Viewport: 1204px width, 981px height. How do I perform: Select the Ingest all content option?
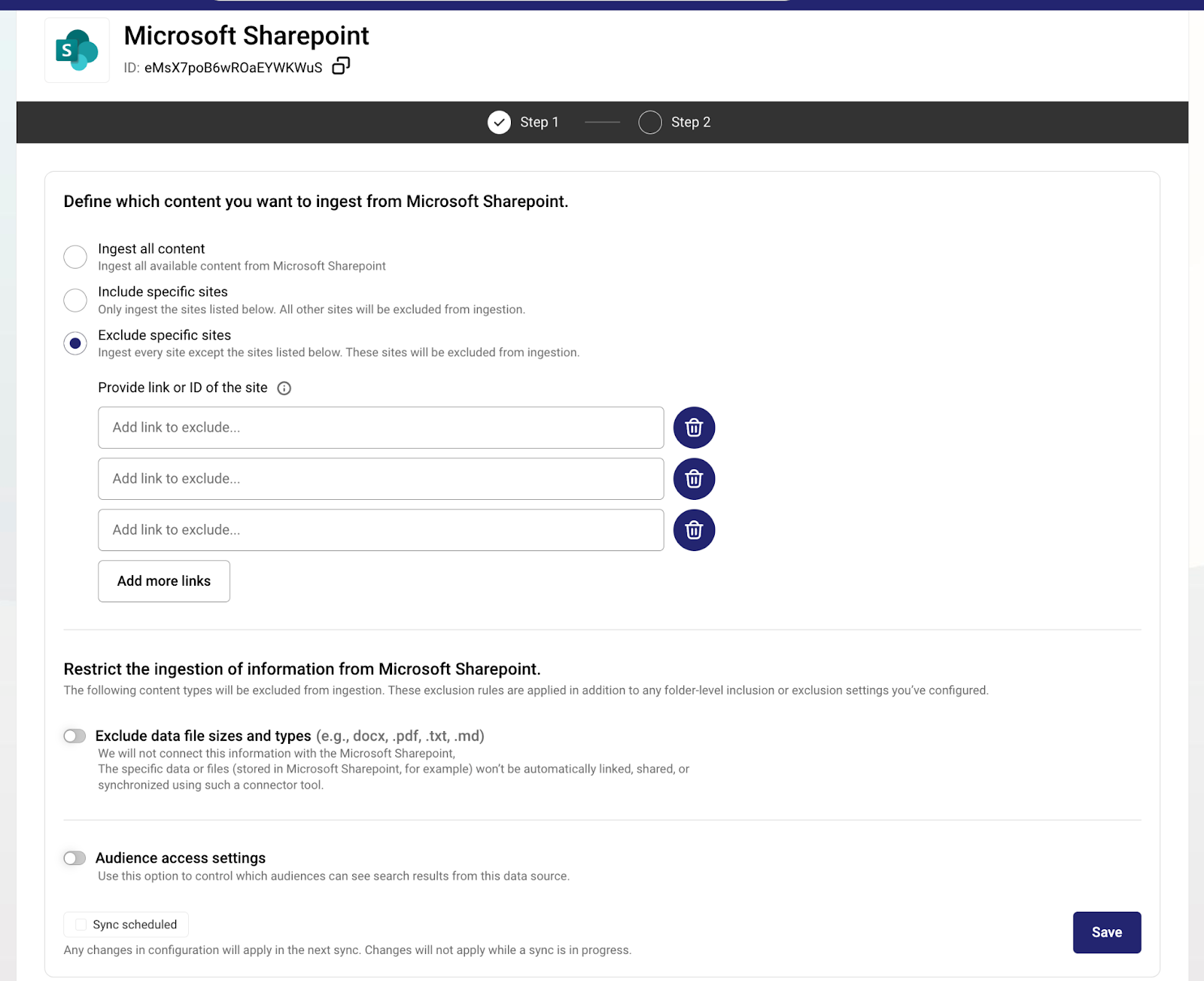[75, 257]
